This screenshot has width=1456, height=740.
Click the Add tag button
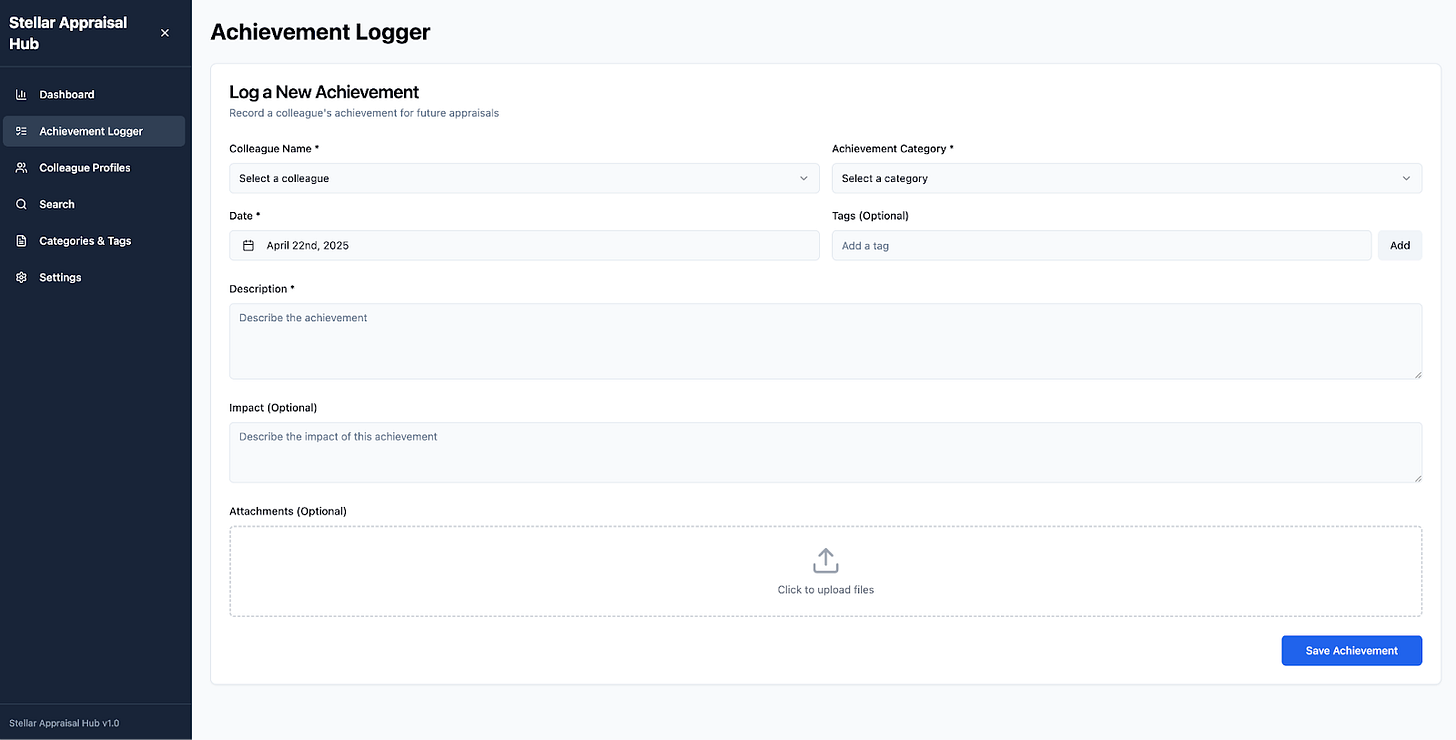point(1400,245)
